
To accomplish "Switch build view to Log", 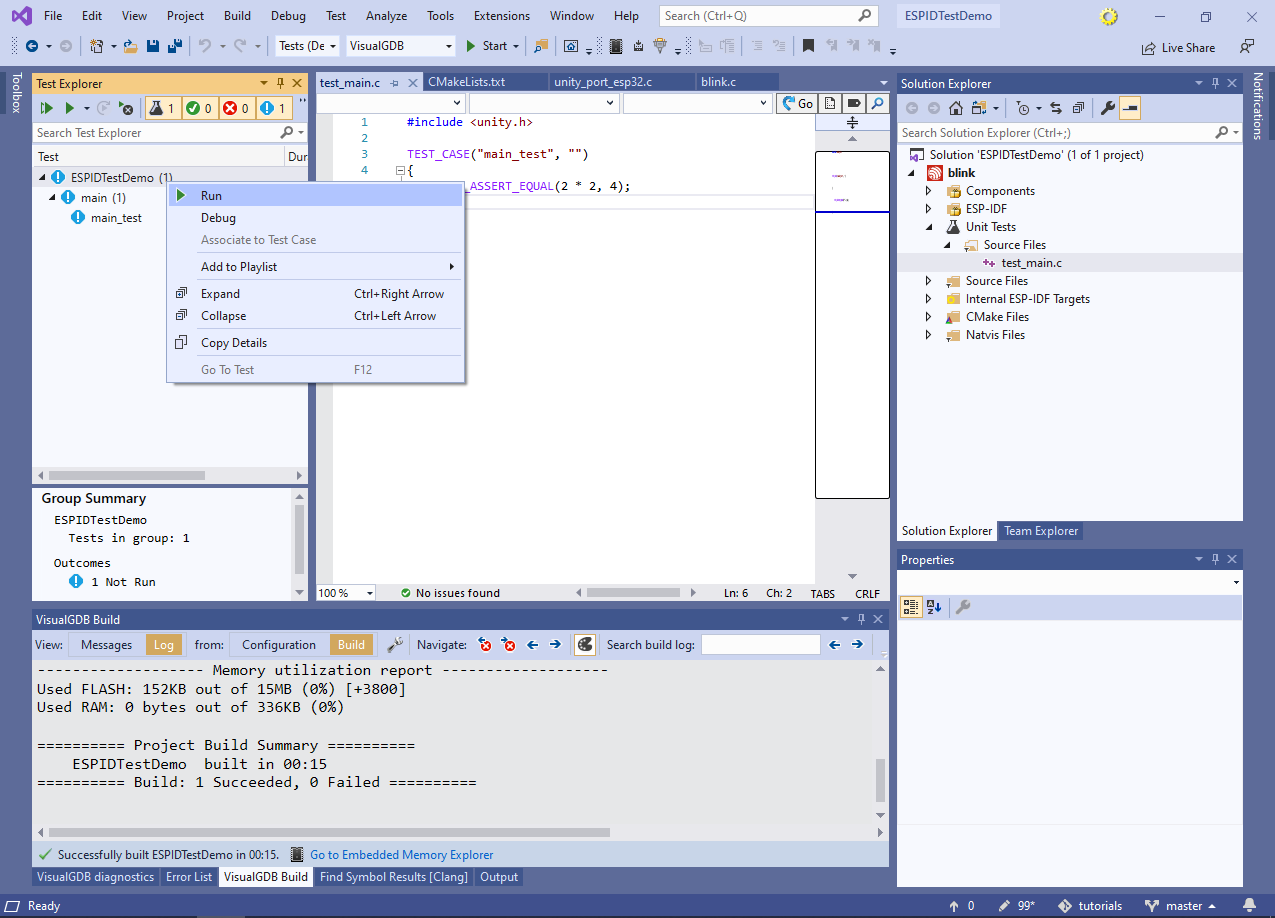I will 164,645.
